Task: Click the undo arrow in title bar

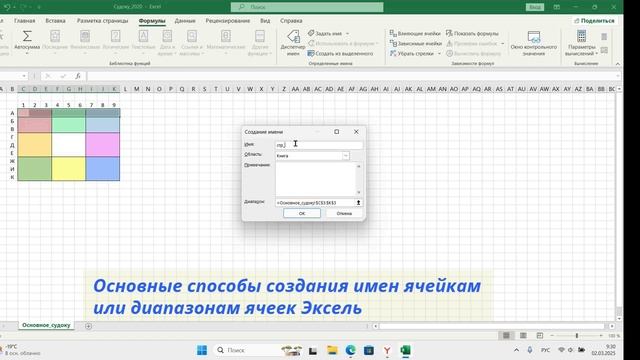Action: click(x=7, y=7)
